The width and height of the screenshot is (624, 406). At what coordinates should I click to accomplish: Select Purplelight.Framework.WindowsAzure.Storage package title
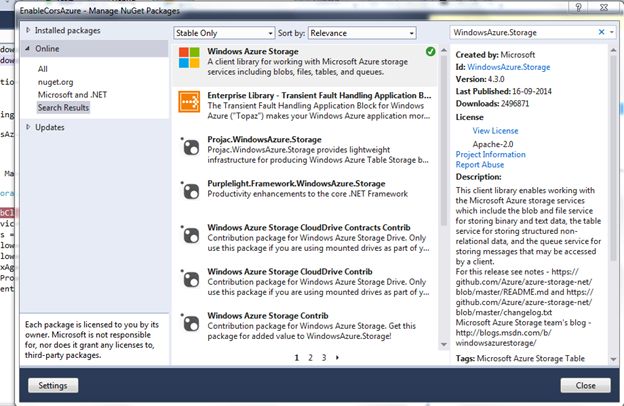coord(296,183)
